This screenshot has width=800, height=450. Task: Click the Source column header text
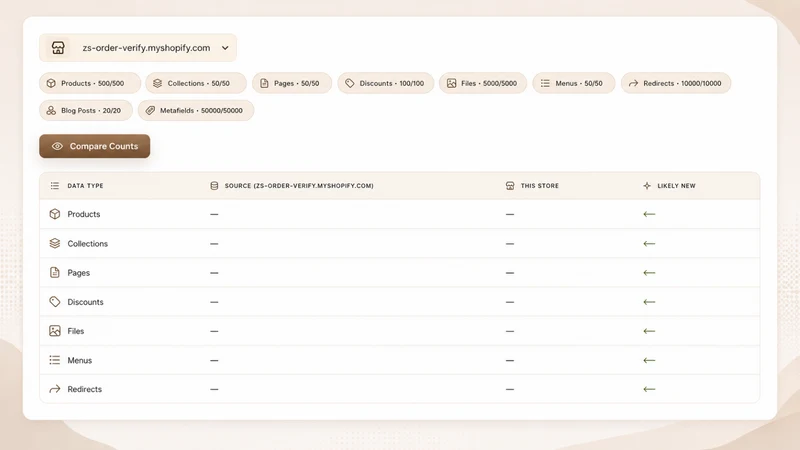[299, 186]
